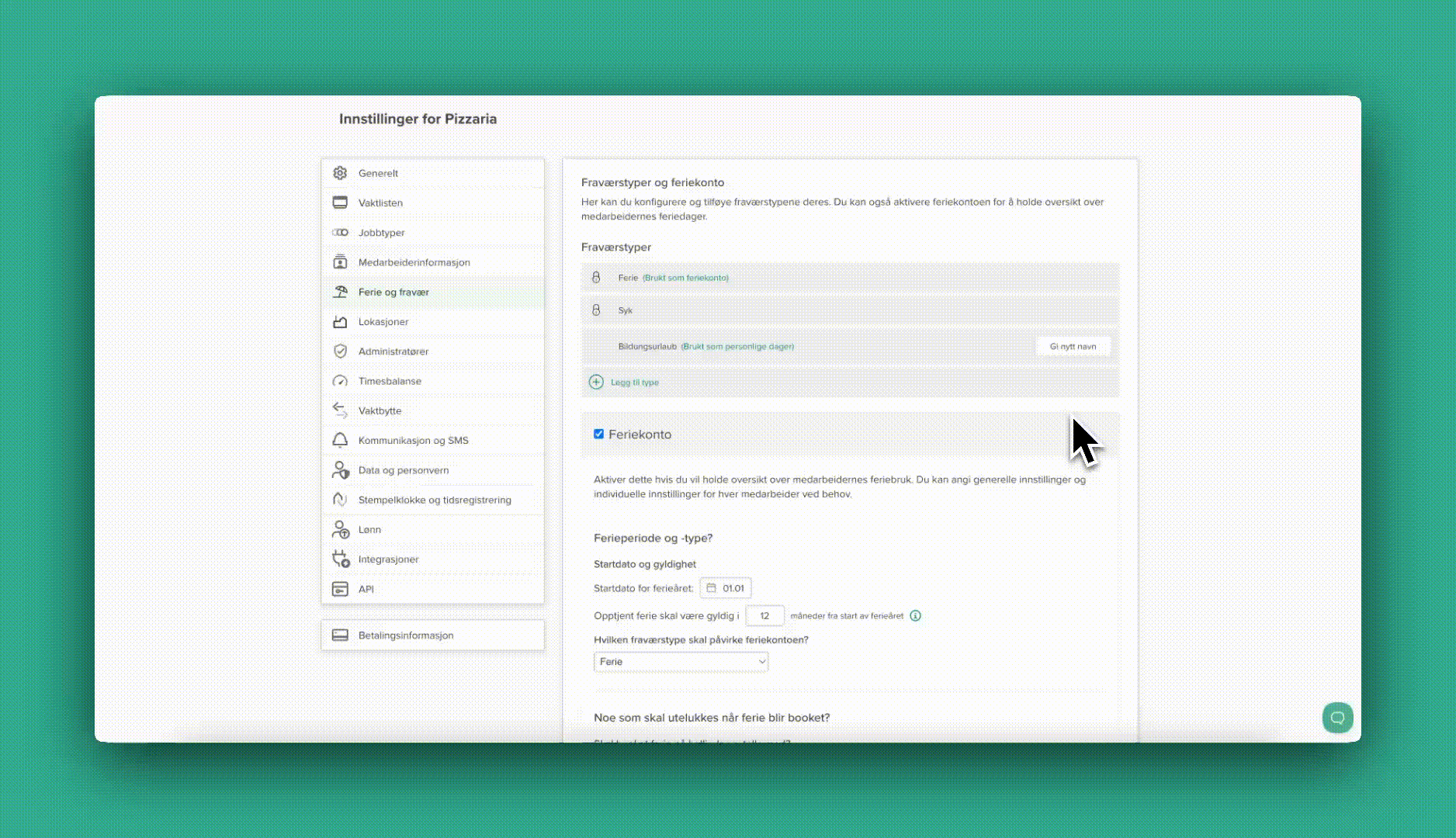
Task: Click the Kommunikasjon og SMS bell icon
Action: coord(340,440)
